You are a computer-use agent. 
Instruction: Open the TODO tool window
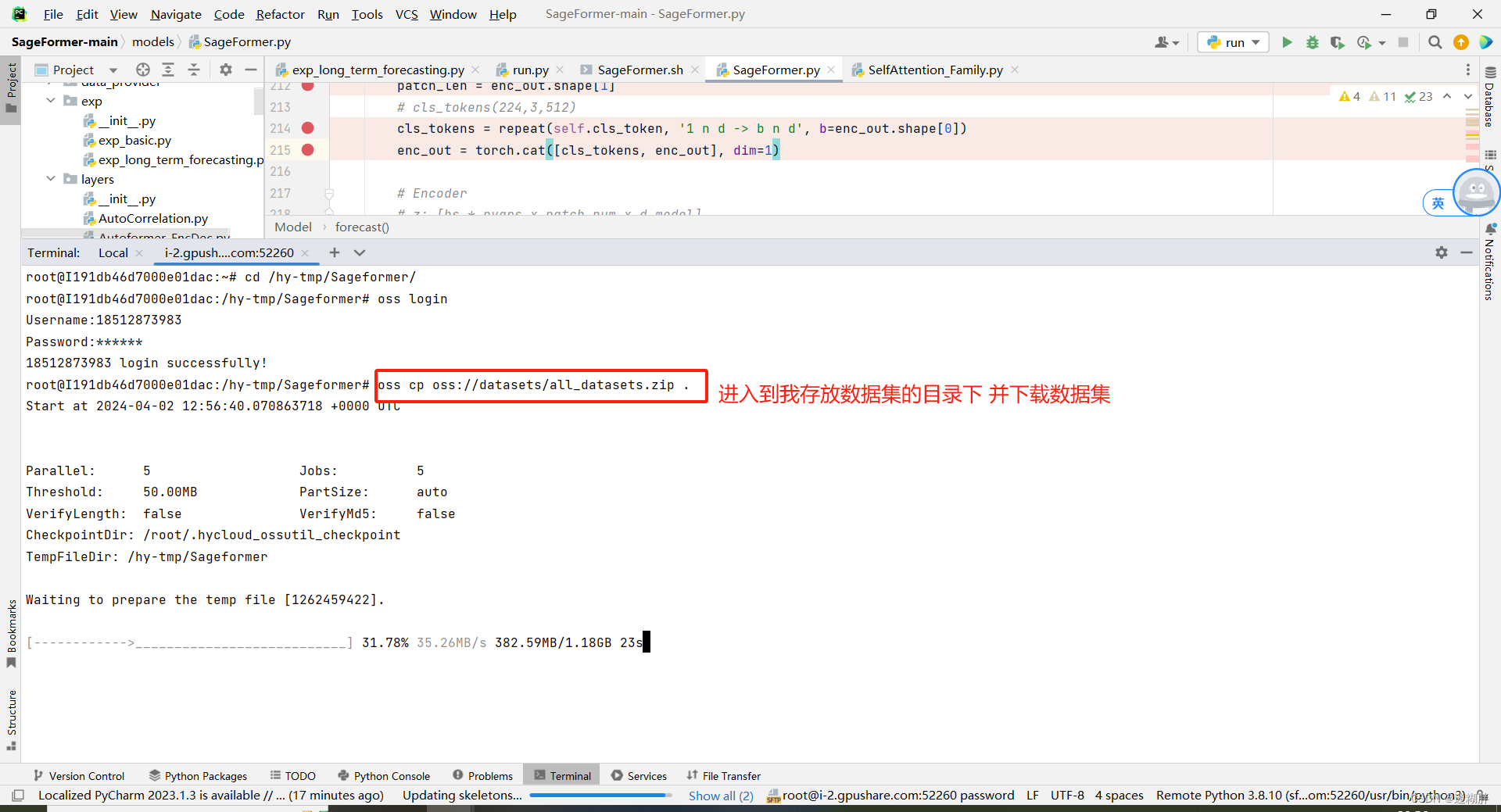coord(293,775)
